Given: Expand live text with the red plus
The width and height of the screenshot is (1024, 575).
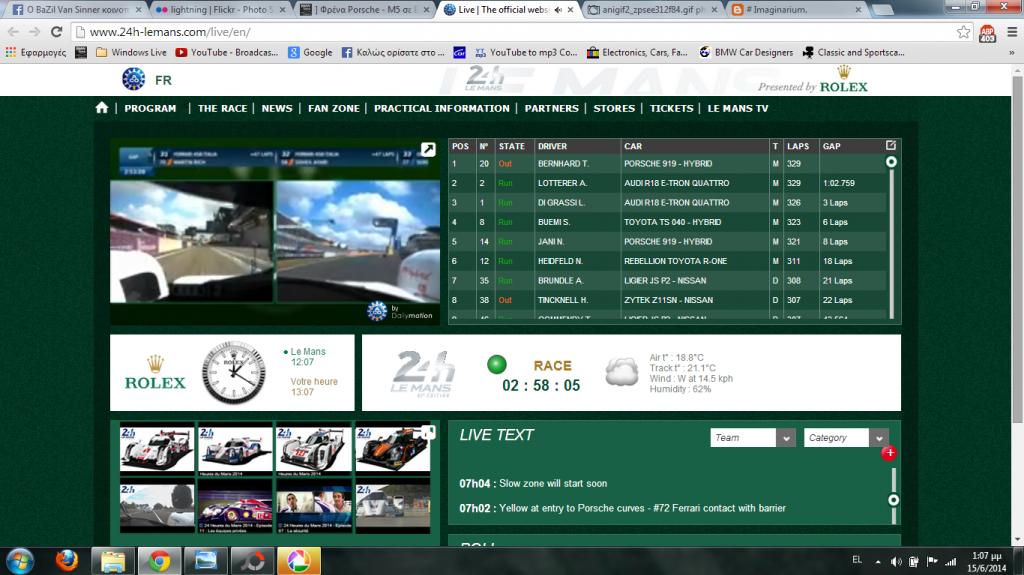Looking at the screenshot, I should click(889, 453).
